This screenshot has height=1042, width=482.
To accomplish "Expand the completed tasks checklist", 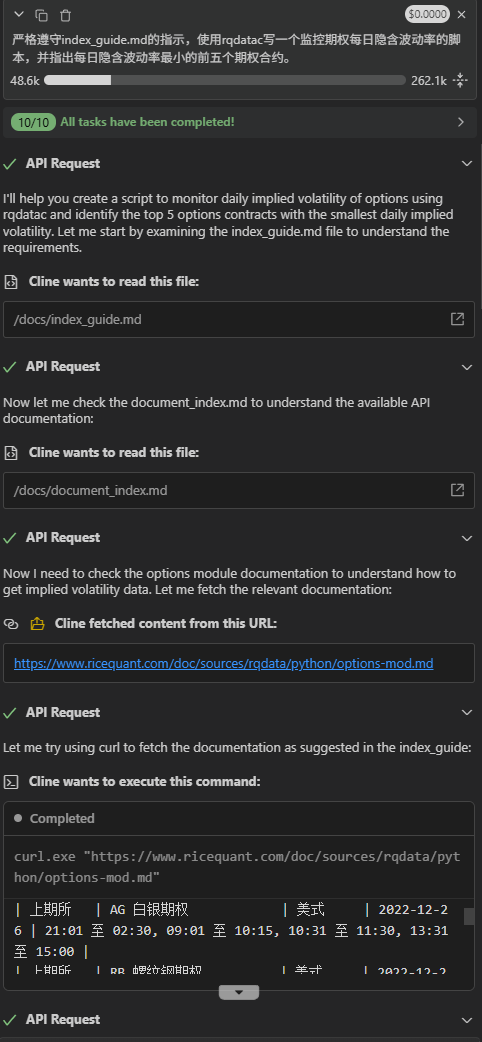I will click(461, 122).
